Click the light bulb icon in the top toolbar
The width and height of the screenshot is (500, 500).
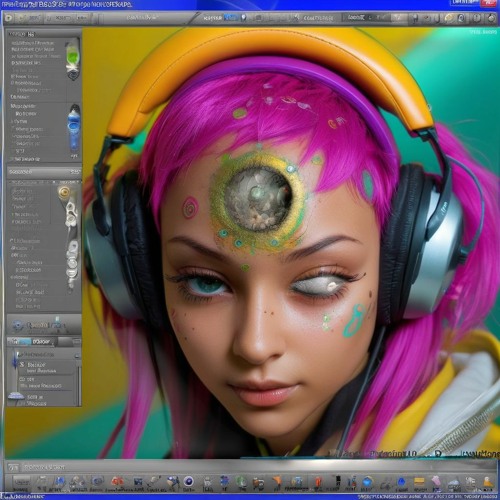pyautogui.click(x=243, y=18)
